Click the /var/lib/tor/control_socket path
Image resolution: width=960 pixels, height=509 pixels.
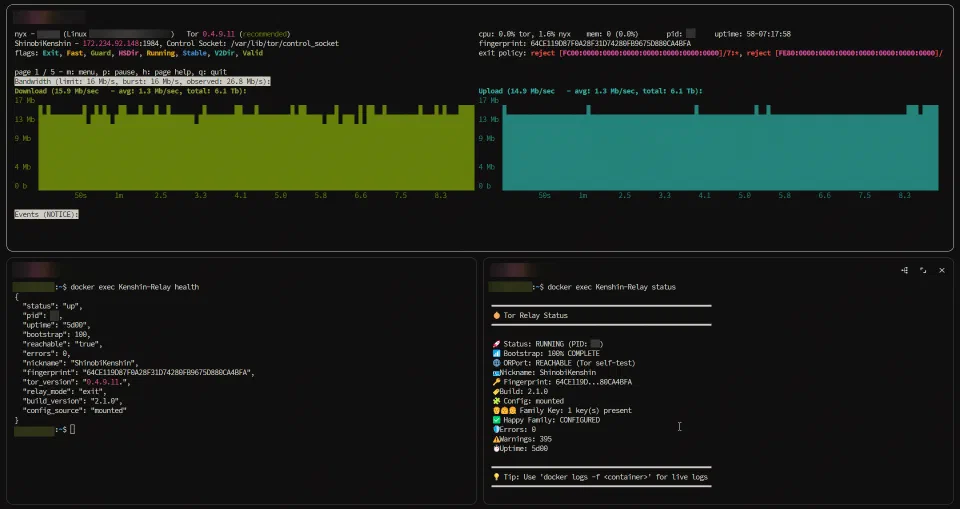coord(285,43)
